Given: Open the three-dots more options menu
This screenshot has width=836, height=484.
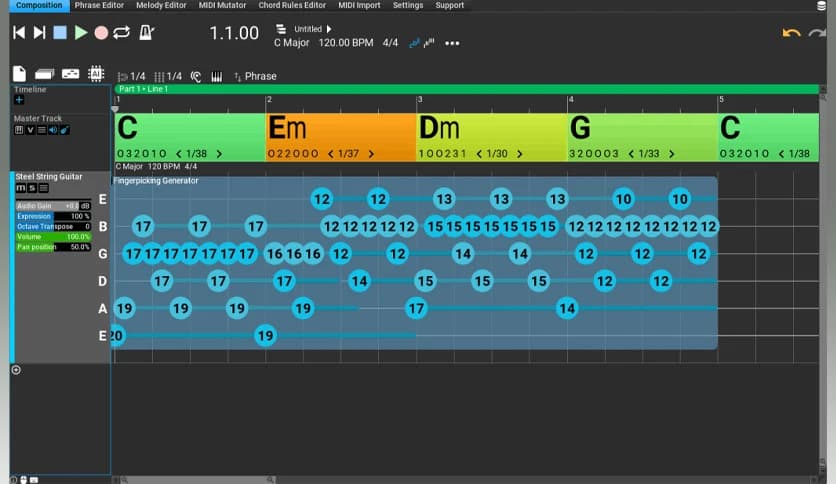Looking at the screenshot, I should 452,43.
